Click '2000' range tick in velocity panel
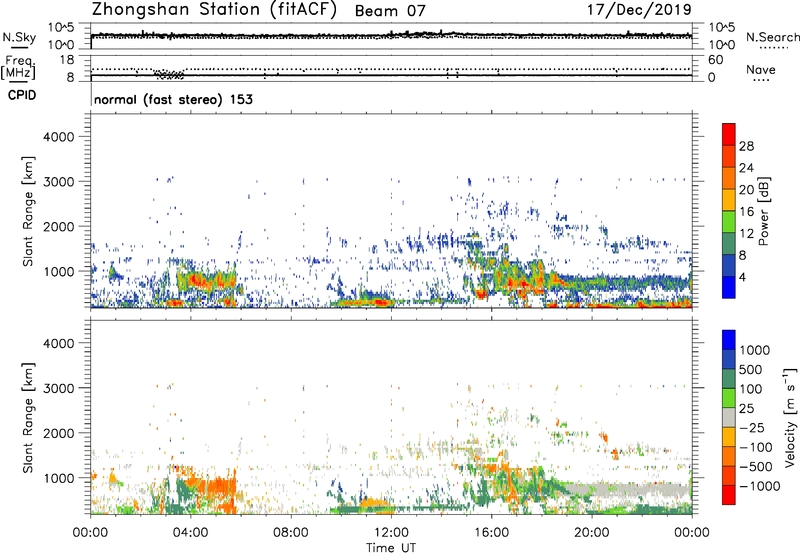The image size is (800, 554). [58, 433]
